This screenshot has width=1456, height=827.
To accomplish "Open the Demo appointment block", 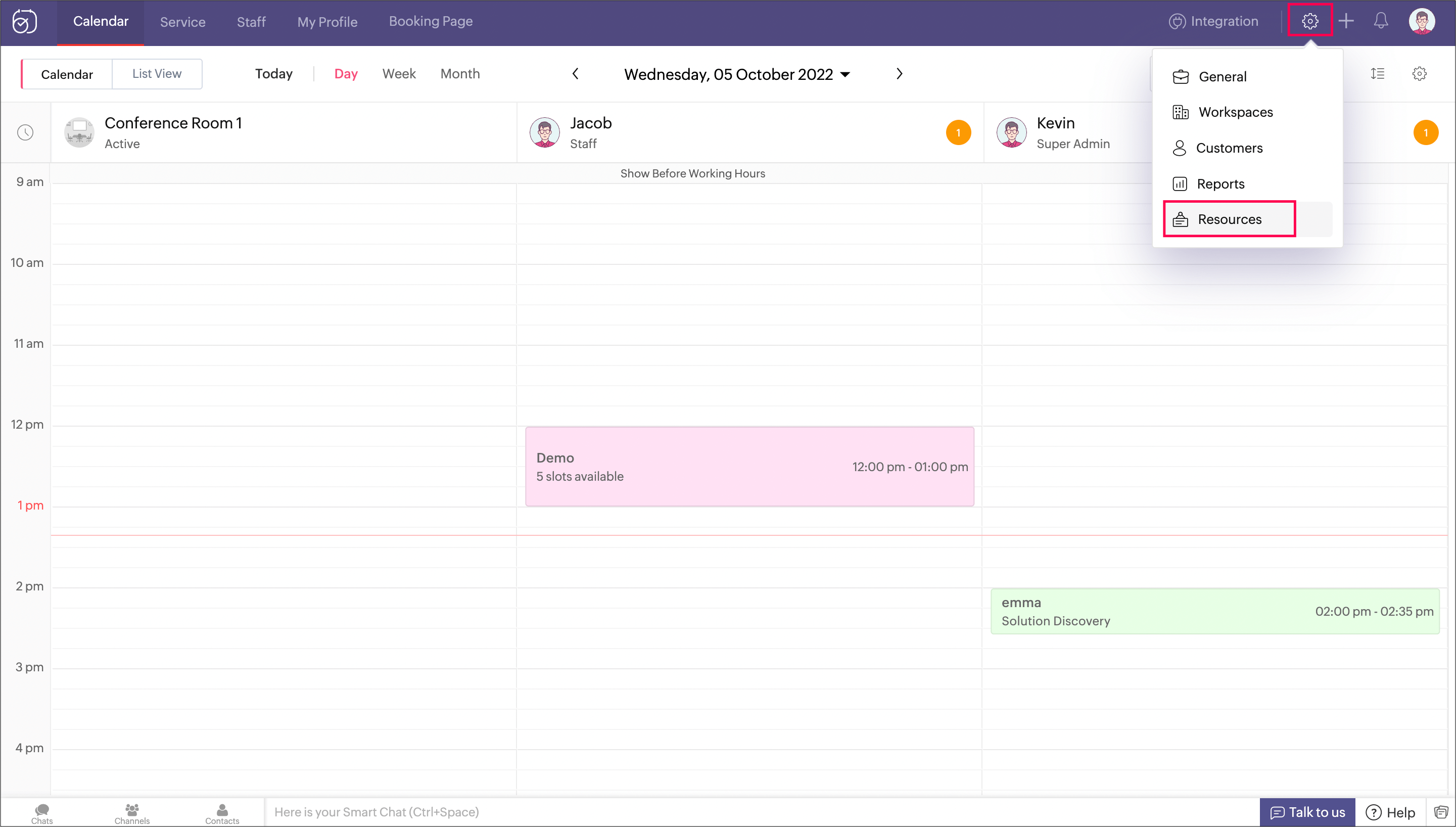I will click(749, 466).
